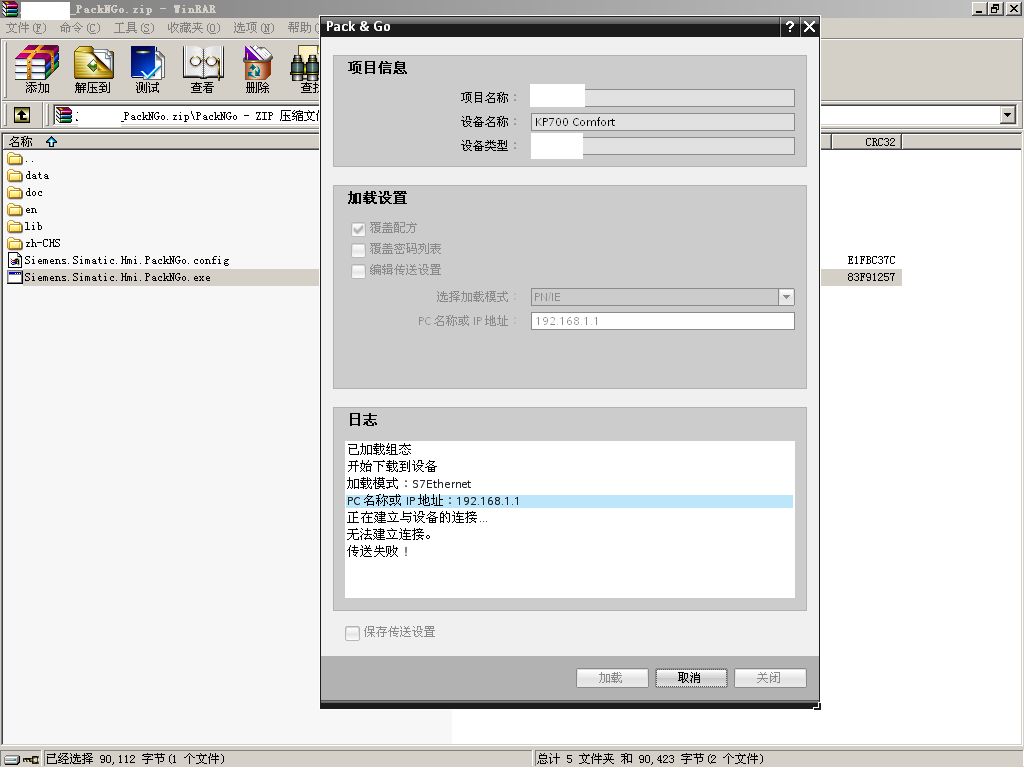Select the en folder
Image resolution: width=1024 pixels, height=768 pixels.
point(23,210)
